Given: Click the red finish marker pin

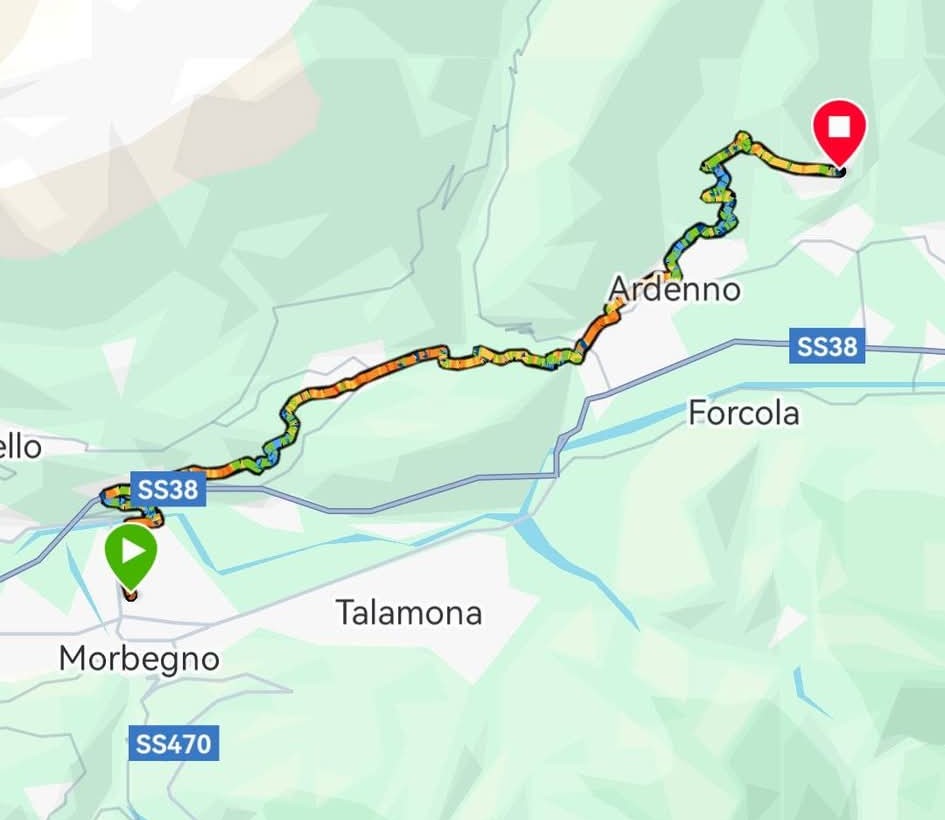Looking at the screenshot, I should coord(839,131).
